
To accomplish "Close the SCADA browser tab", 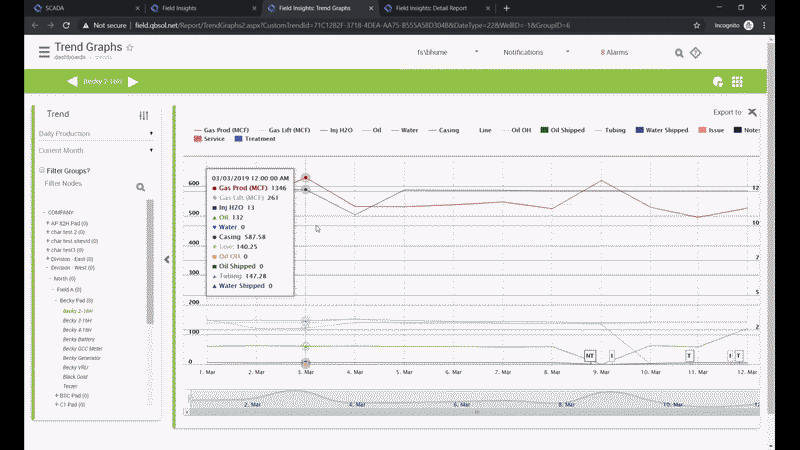I will point(138,8).
